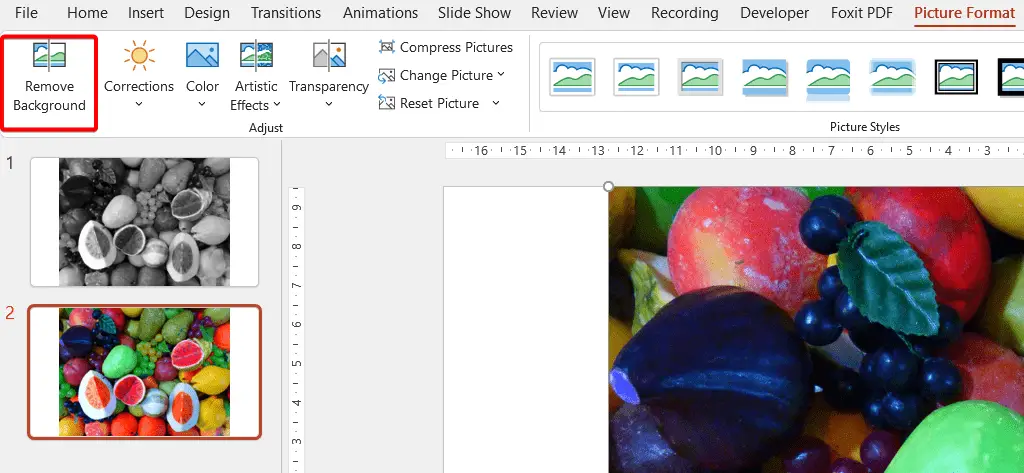Click the Compress Pictures label
This screenshot has height=473, width=1024.
pyautogui.click(x=456, y=47)
